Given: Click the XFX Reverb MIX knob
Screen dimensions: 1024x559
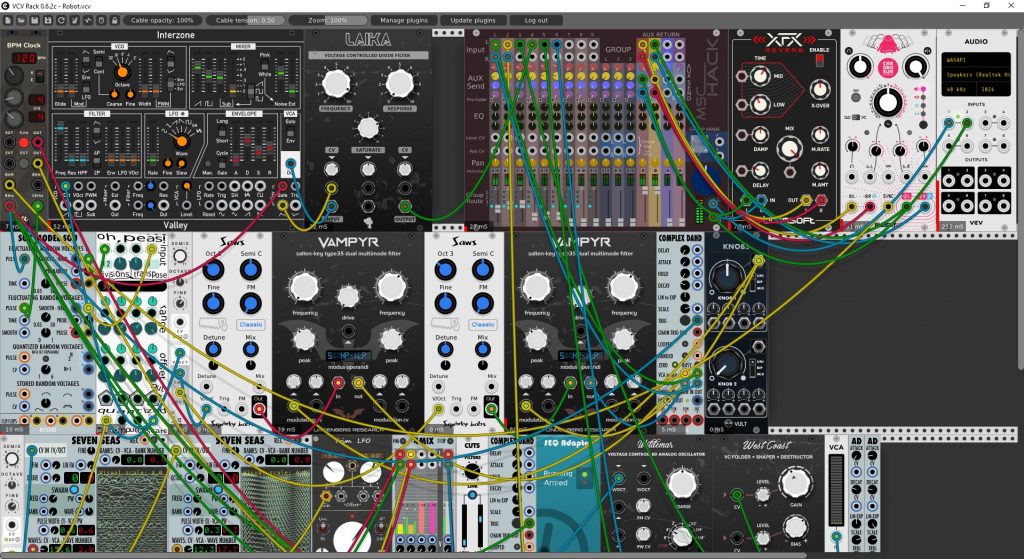Looking at the screenshot, I should click(x=790, y=149).
